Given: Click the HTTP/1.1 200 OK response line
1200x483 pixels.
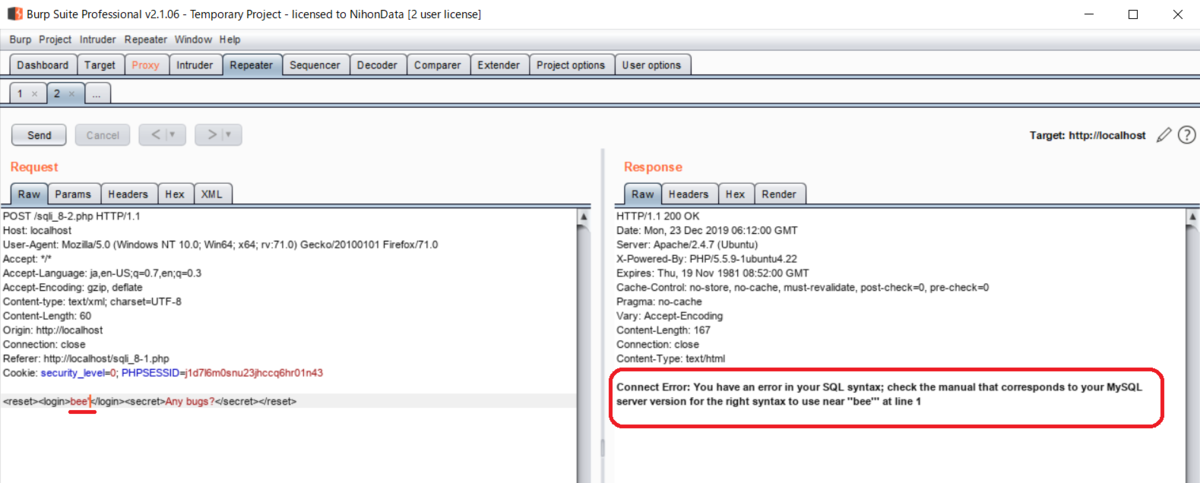Looking at the screenshot, I should (x=657, y=216).
